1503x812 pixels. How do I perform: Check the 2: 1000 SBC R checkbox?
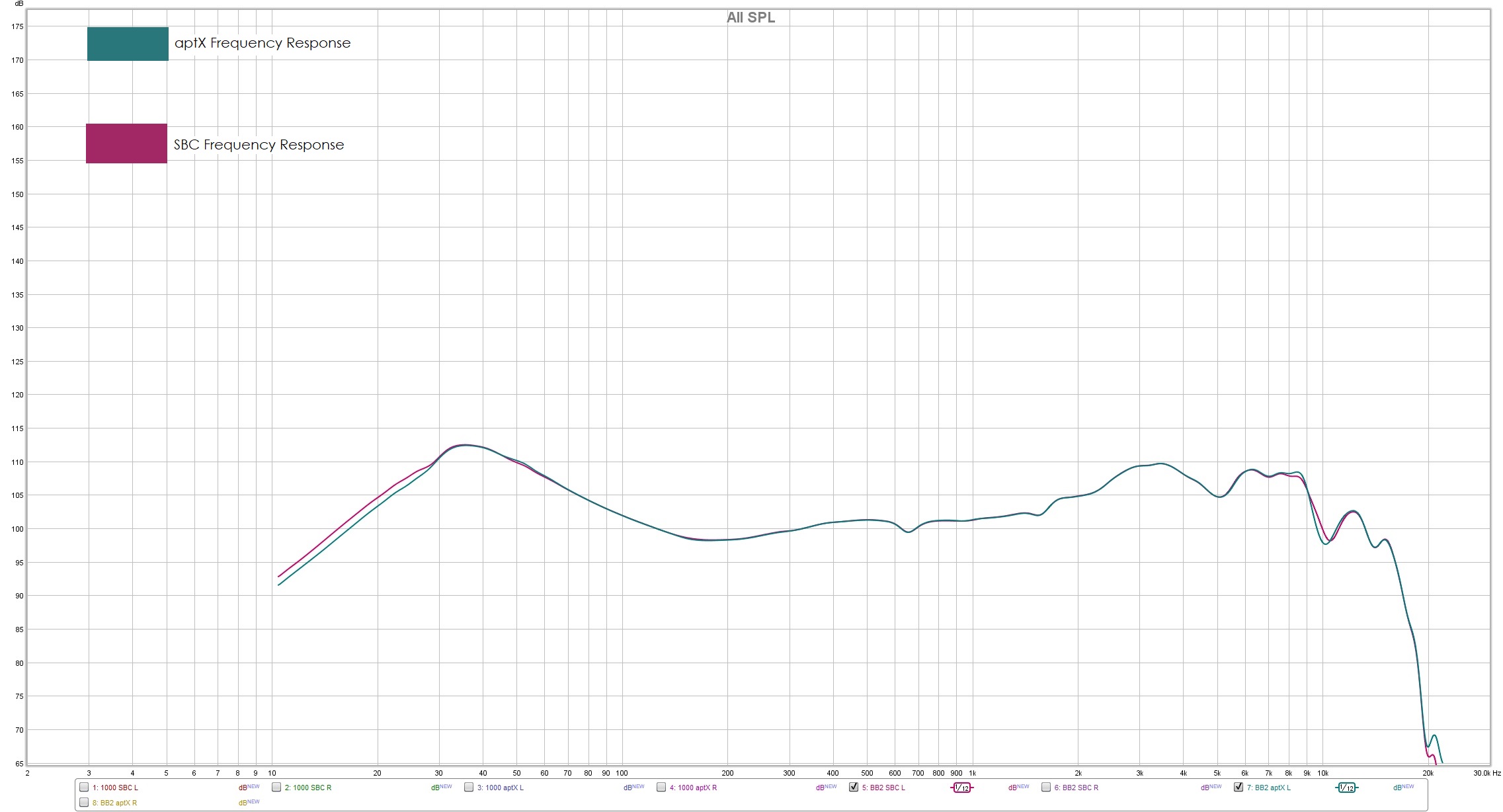point(276,787)
